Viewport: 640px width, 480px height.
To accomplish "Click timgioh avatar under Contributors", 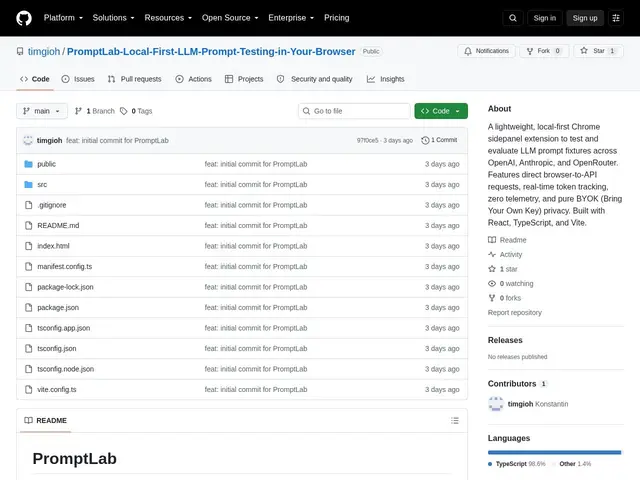I will 496,404.
